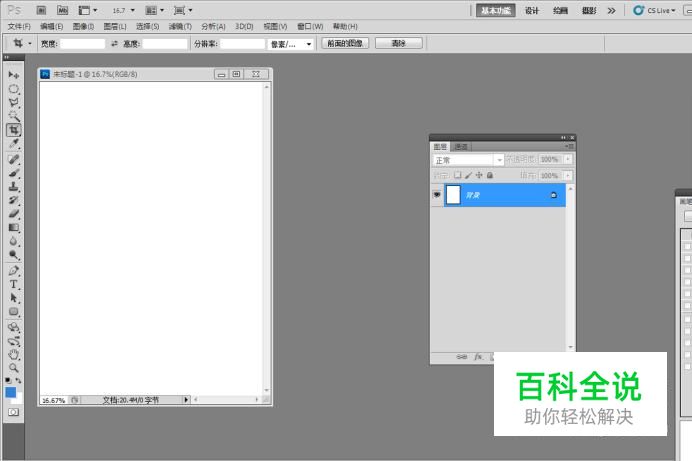Select the Zoom tool
The width and height of the screenshot is (692, 461).
(14, 367)
